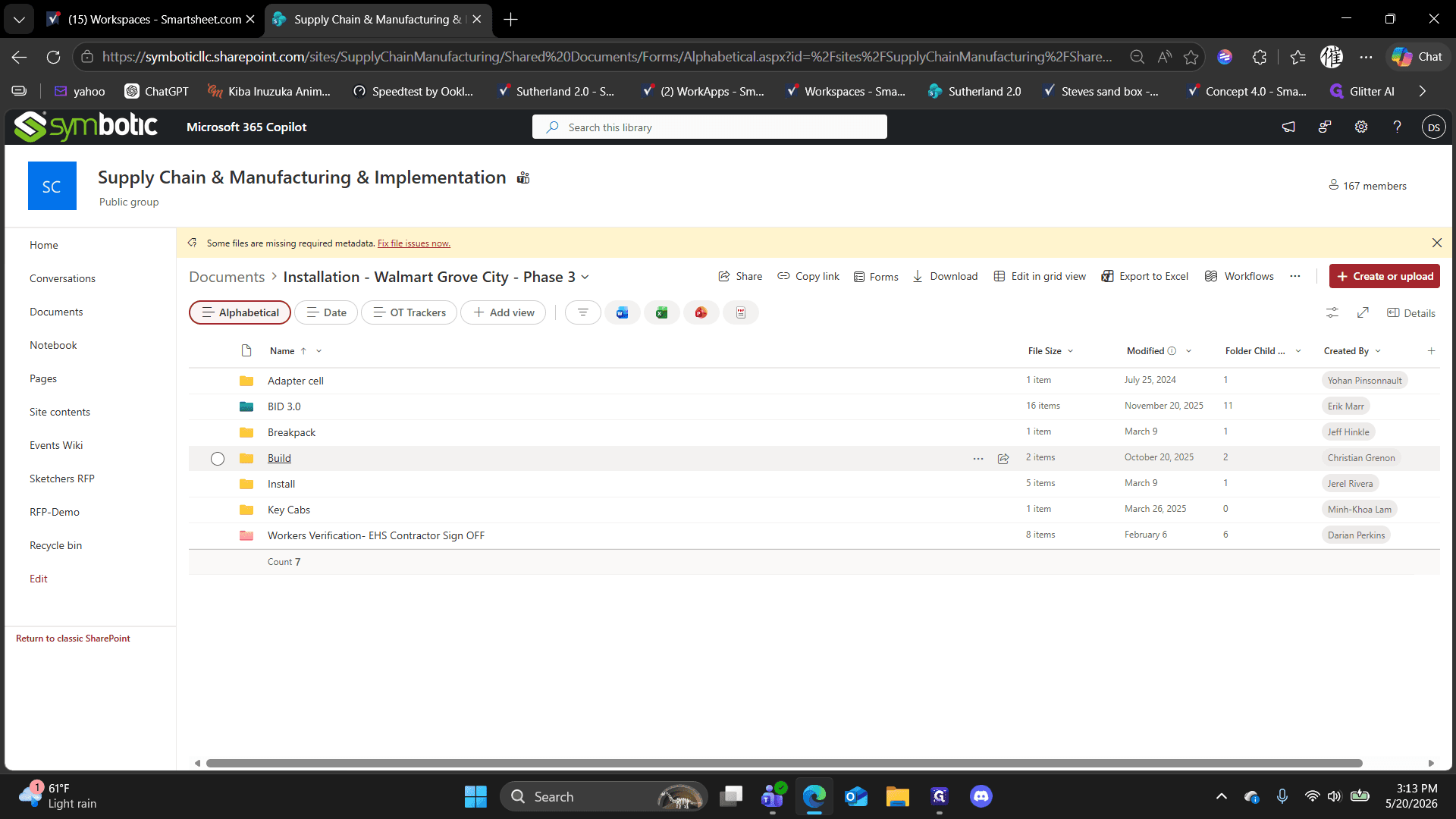This screenshot has width=1456, height=819.
Task: Show more bookmarks chevron
Action: point(1422,91)
